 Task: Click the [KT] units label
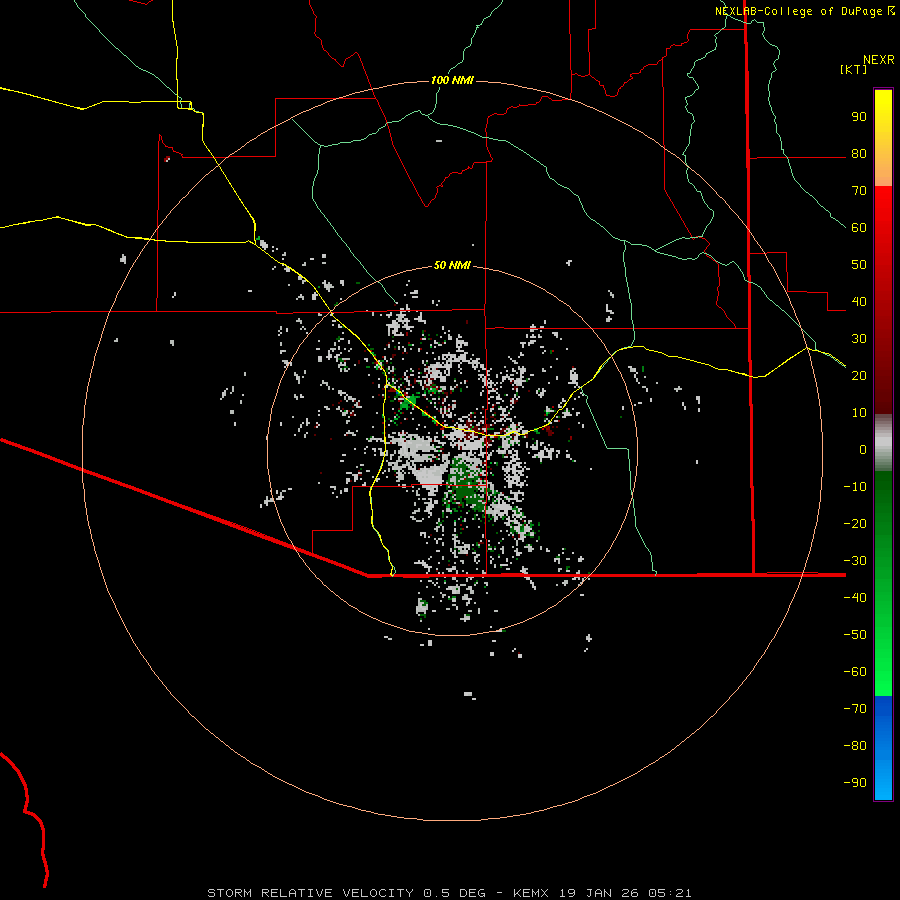(x=853, y=69)
